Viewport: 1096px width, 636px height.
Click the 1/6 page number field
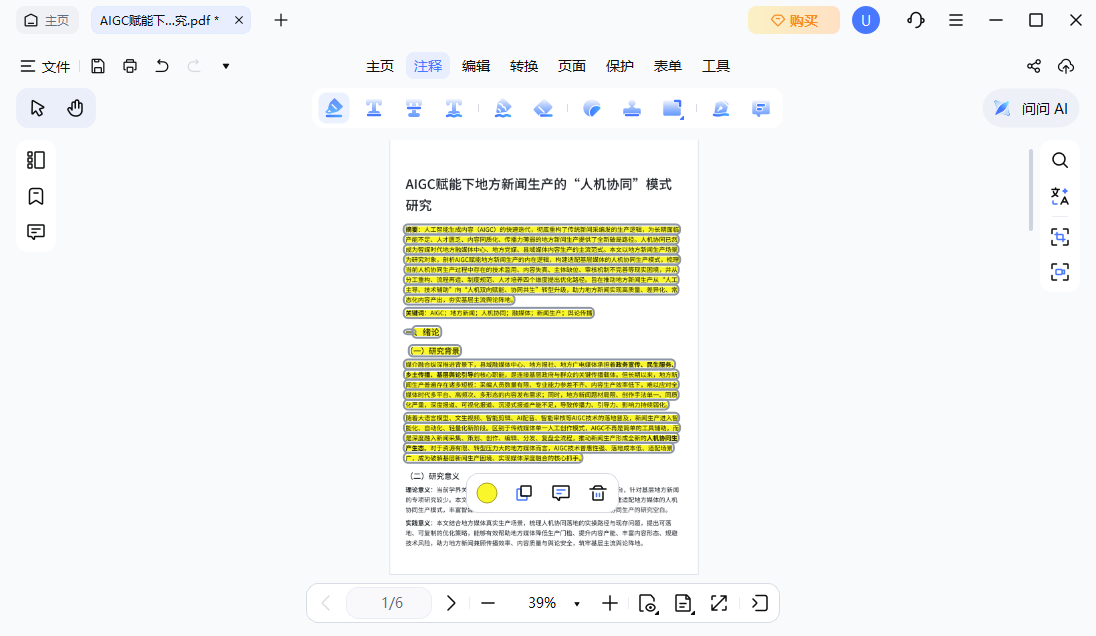[389, 602]
